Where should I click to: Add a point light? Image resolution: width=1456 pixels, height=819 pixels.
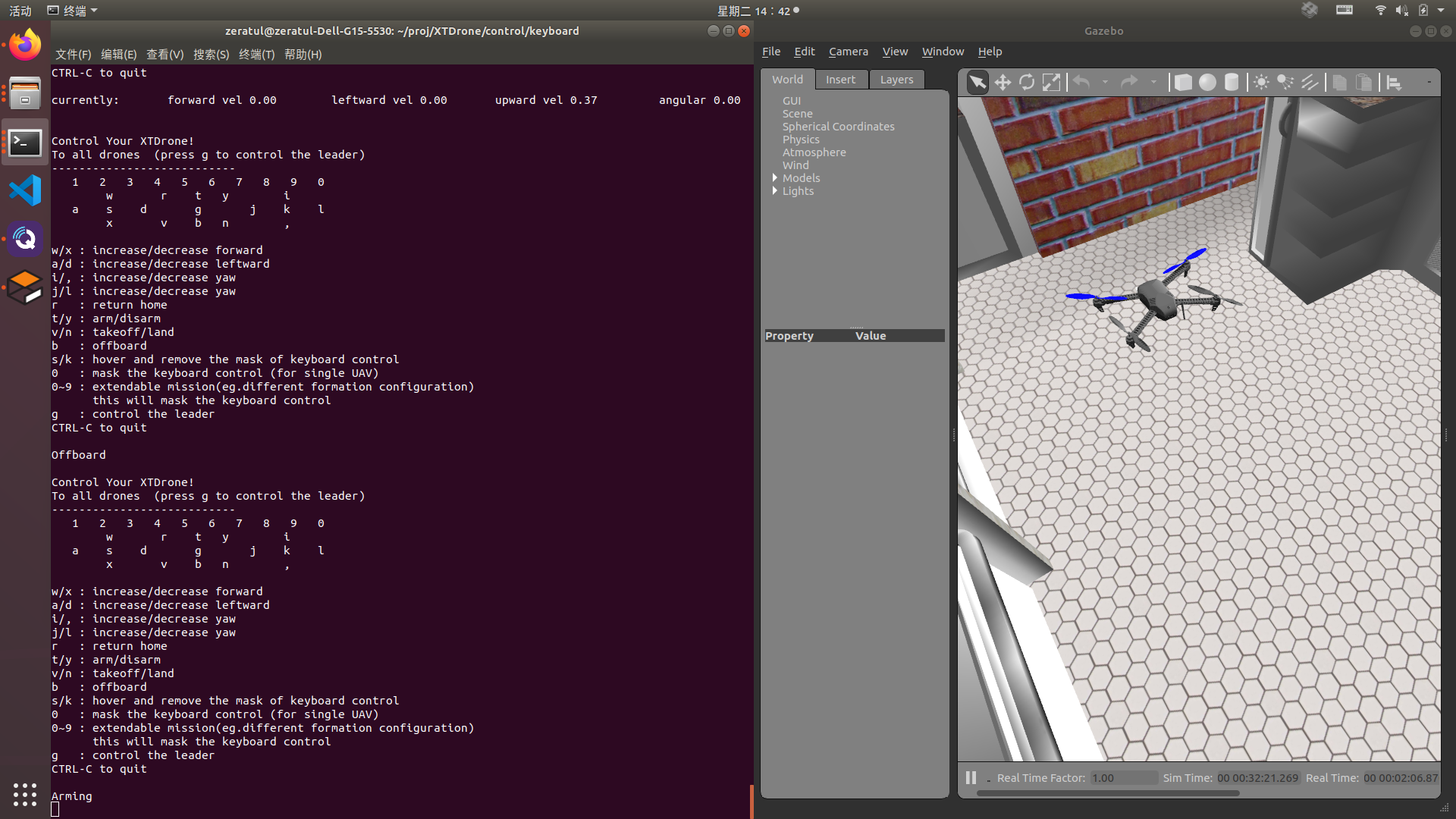point(1261,83)
